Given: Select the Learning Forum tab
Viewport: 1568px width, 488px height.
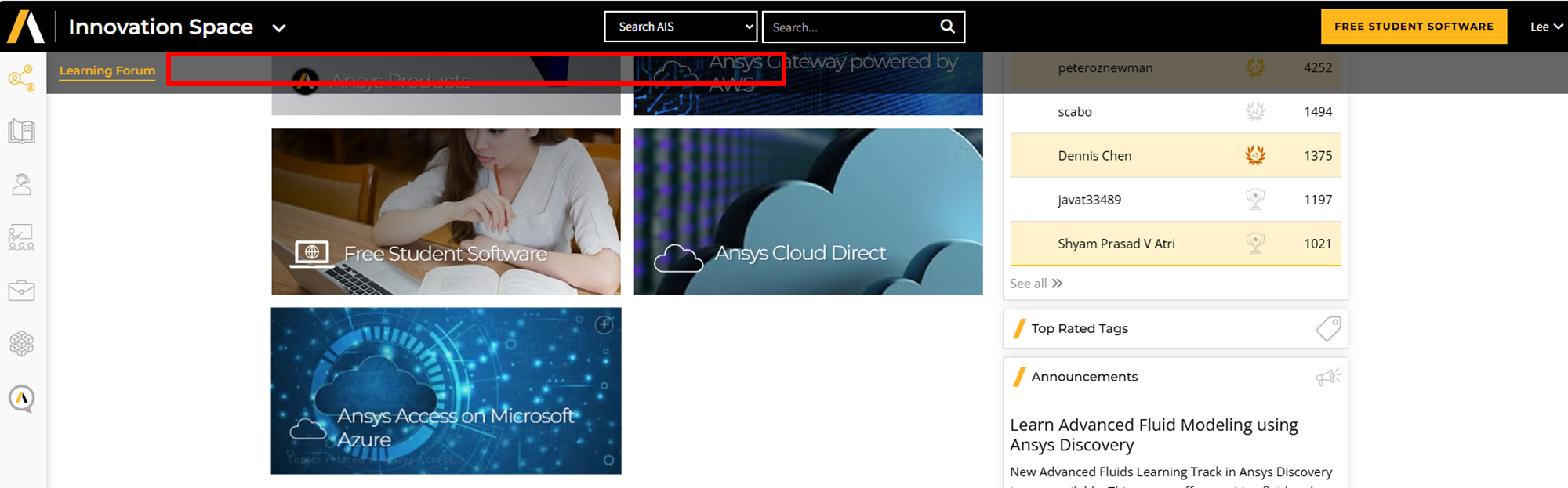Looking at the screenshot, I should click(x=107, y=70).
